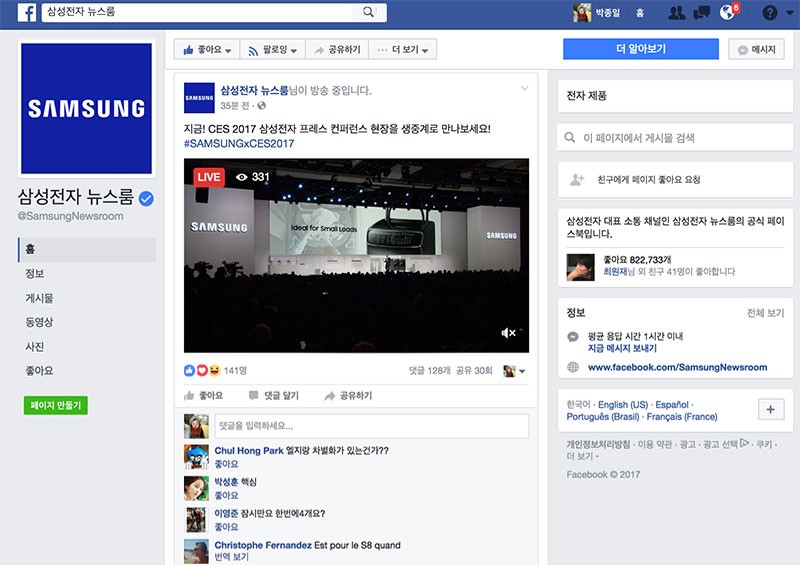Click 이영준's commenter avatar
Image resolution: width=800 pixels, height=565 pixels.
tap(196, 520)
